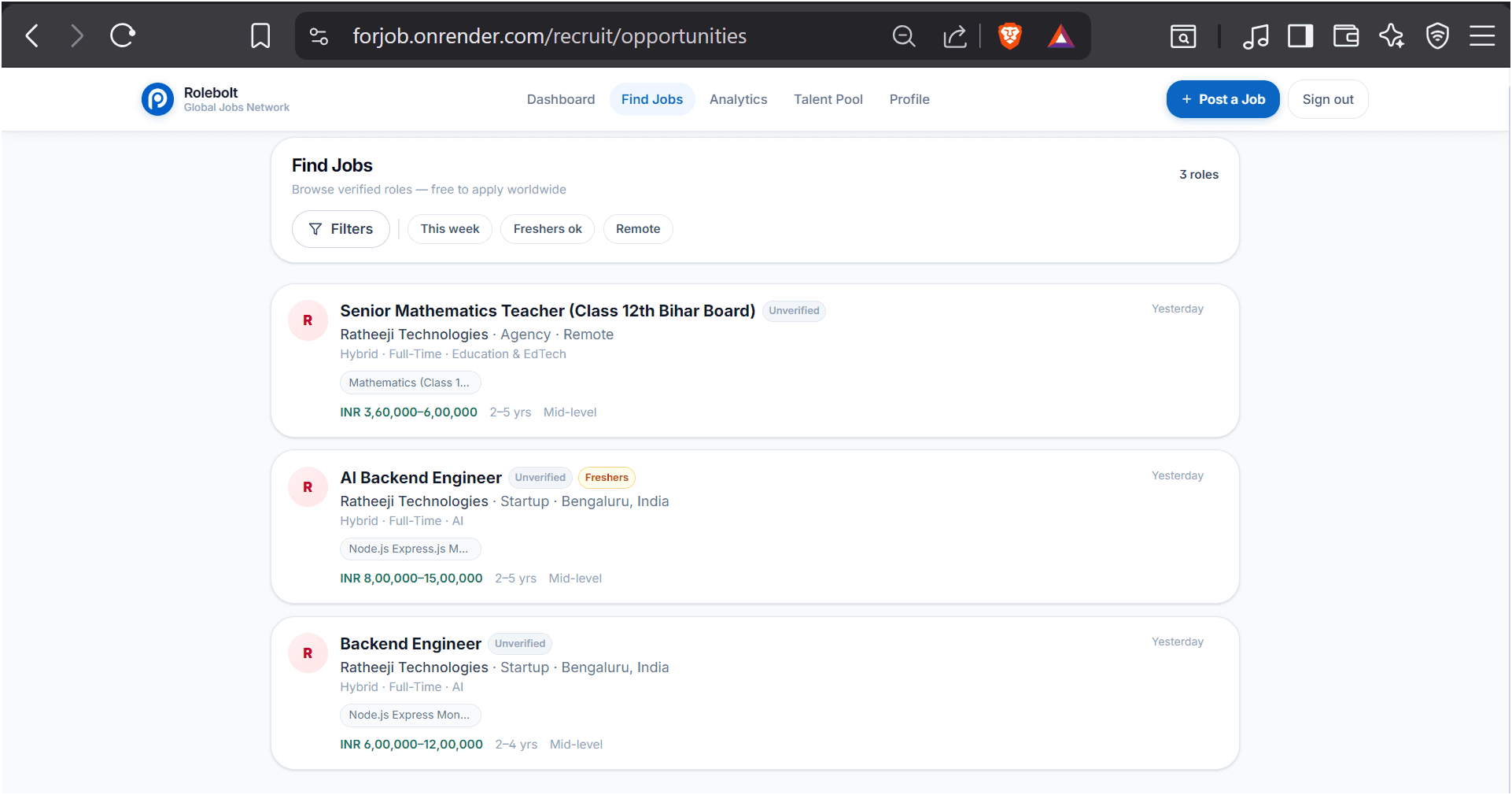The image size is (1512, 795).
Task: Click the address bar URL field
Action: [549, 36]
